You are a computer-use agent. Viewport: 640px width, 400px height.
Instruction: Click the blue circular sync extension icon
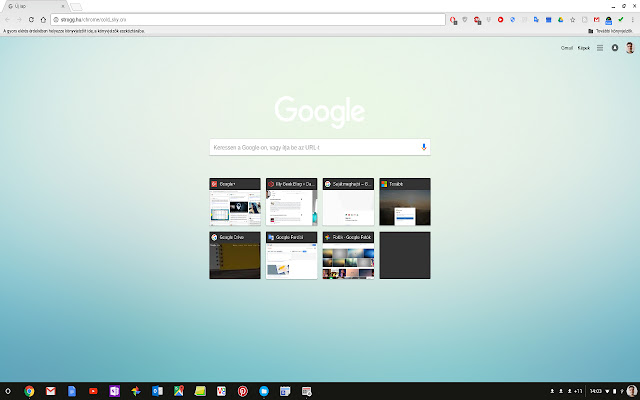tap(513, 20)
